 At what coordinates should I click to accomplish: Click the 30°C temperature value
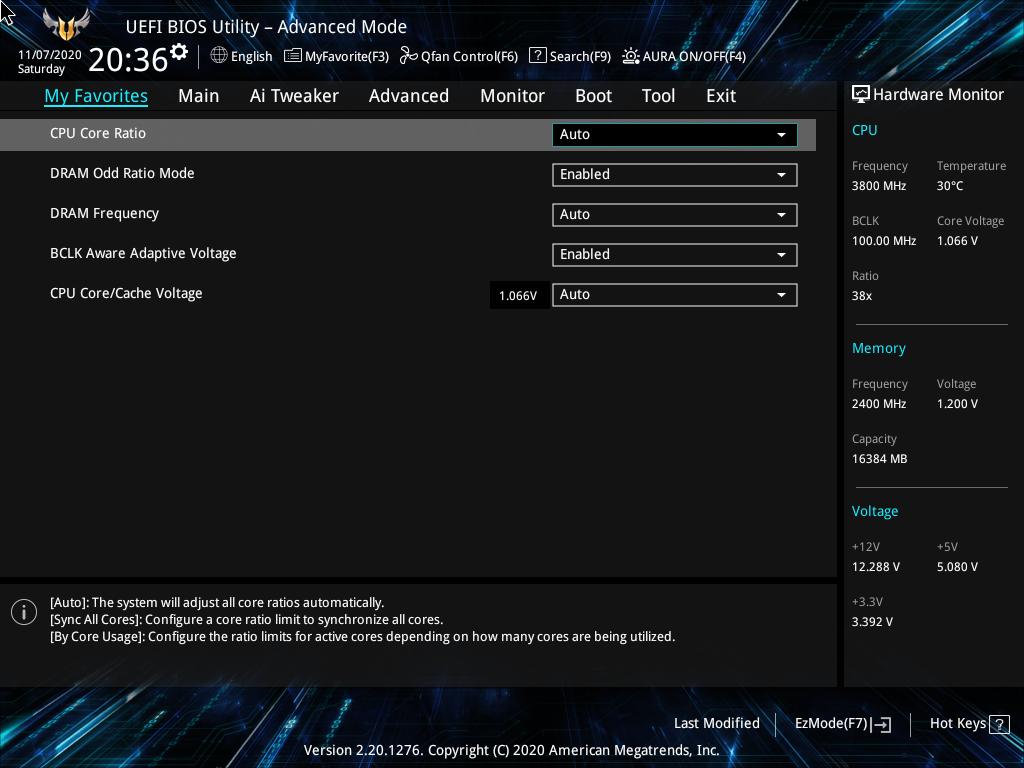click(x=950, y=186)
